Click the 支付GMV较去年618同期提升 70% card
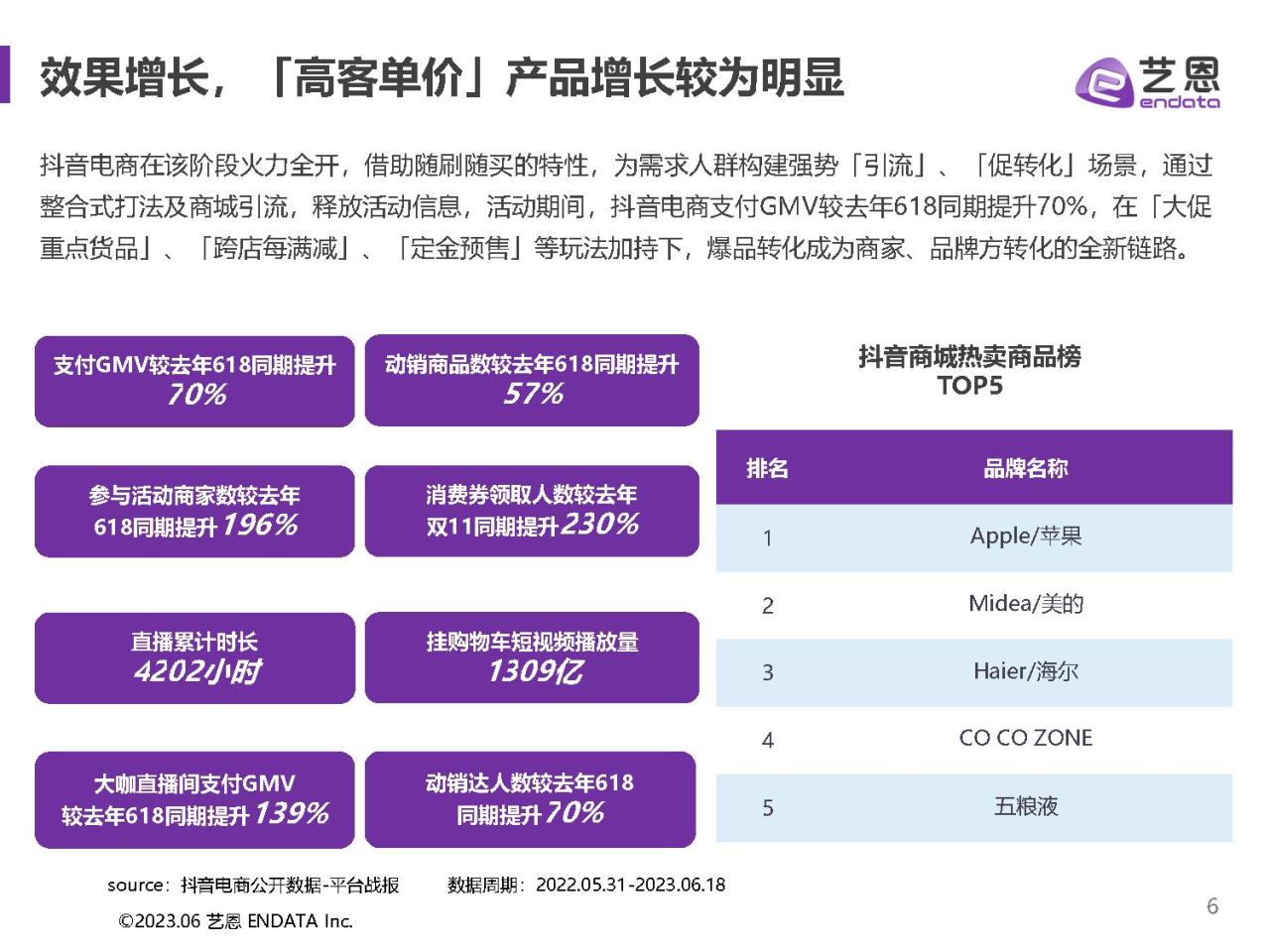 tap(194, 381)
